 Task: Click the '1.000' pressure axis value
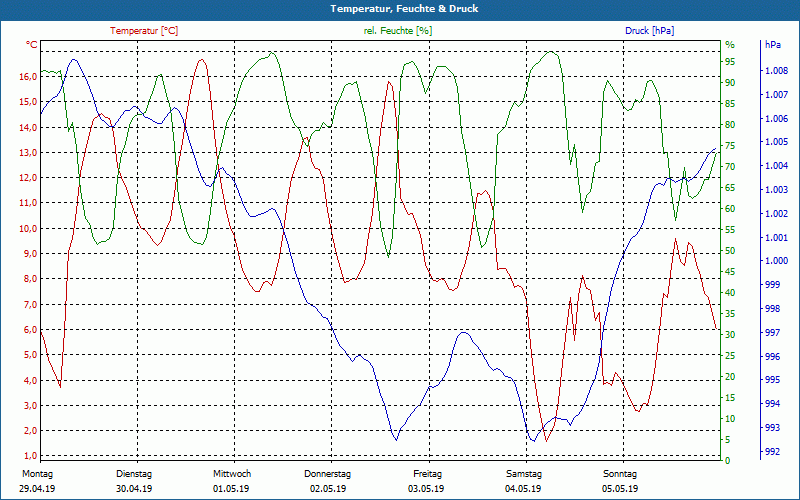click(x=777, y=261)
